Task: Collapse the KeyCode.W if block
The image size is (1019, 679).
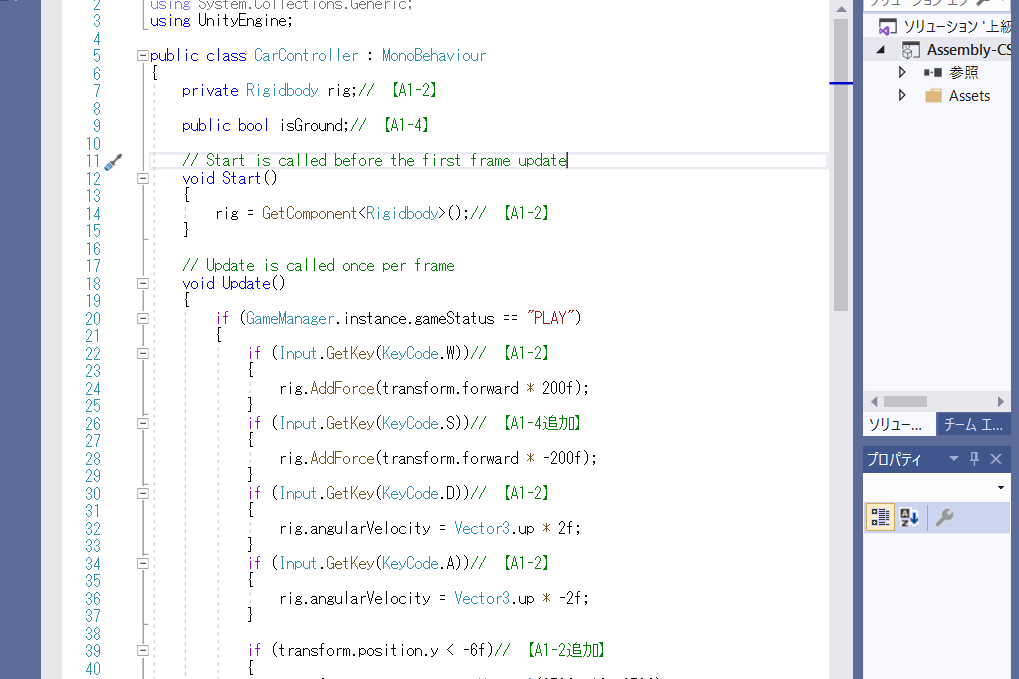Action: [142, 354]
